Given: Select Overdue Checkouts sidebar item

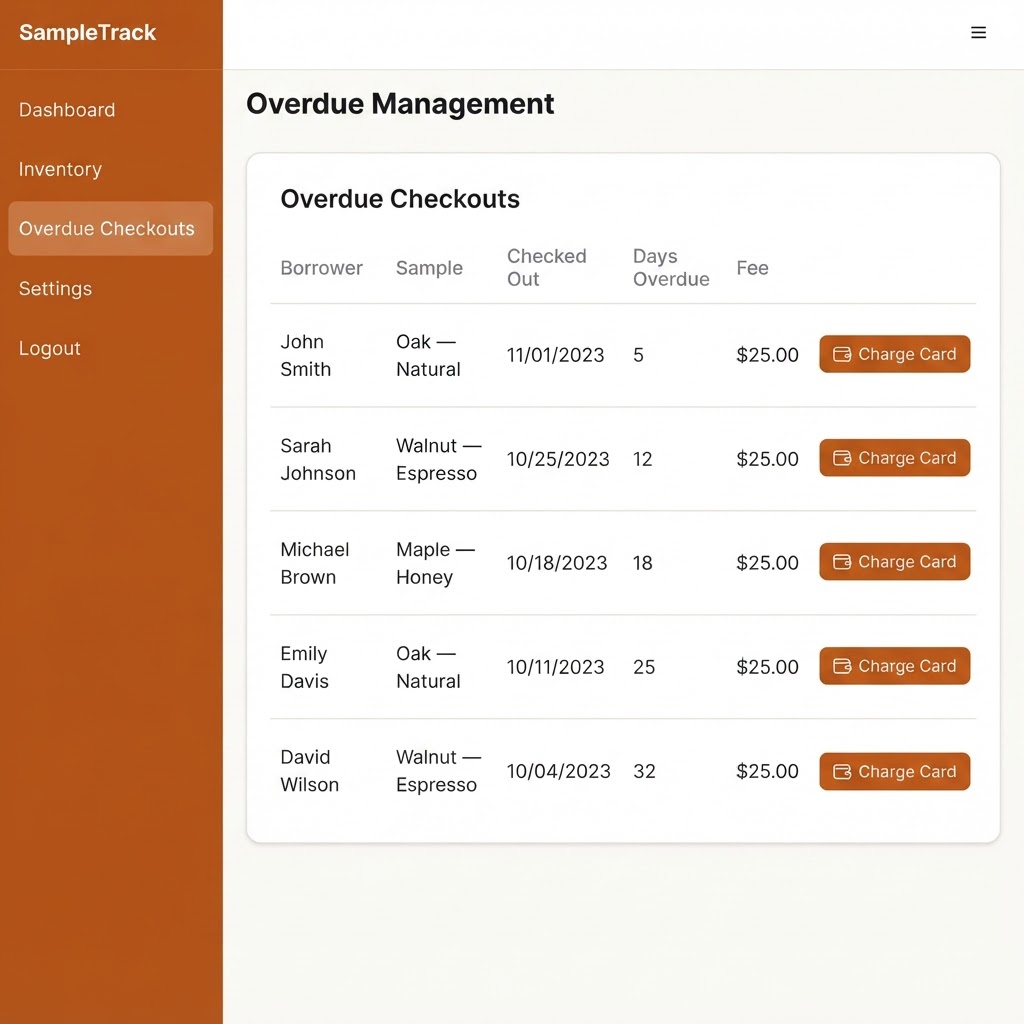Looking at the screenshot, I should tap(110, 229).
